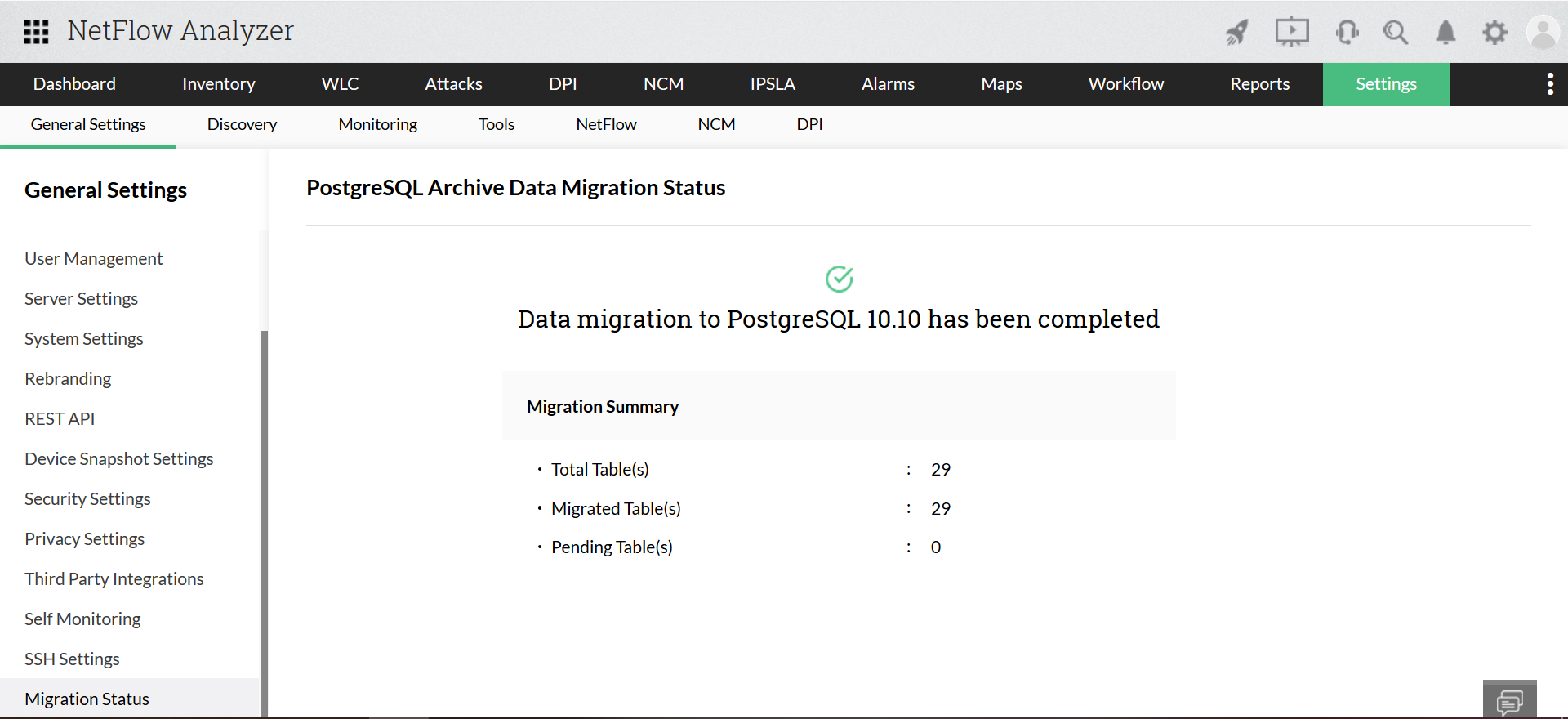Open REST API settings
Viewport: 1568px width, 719px height.
click(60, 419)
